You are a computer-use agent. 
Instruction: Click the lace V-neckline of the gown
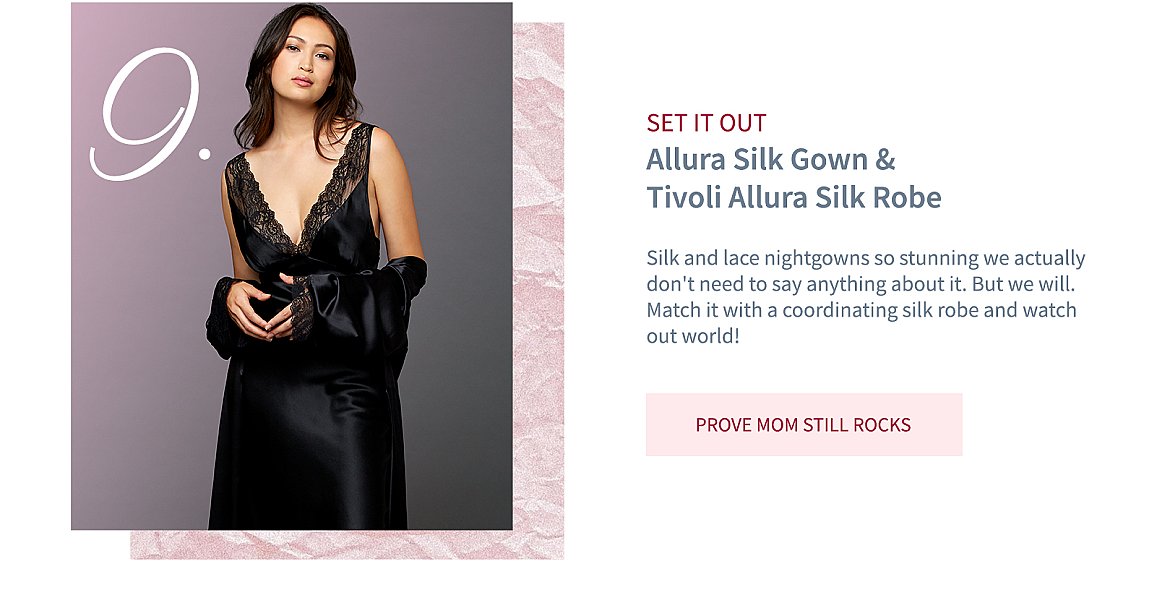[x=300, y=190]
